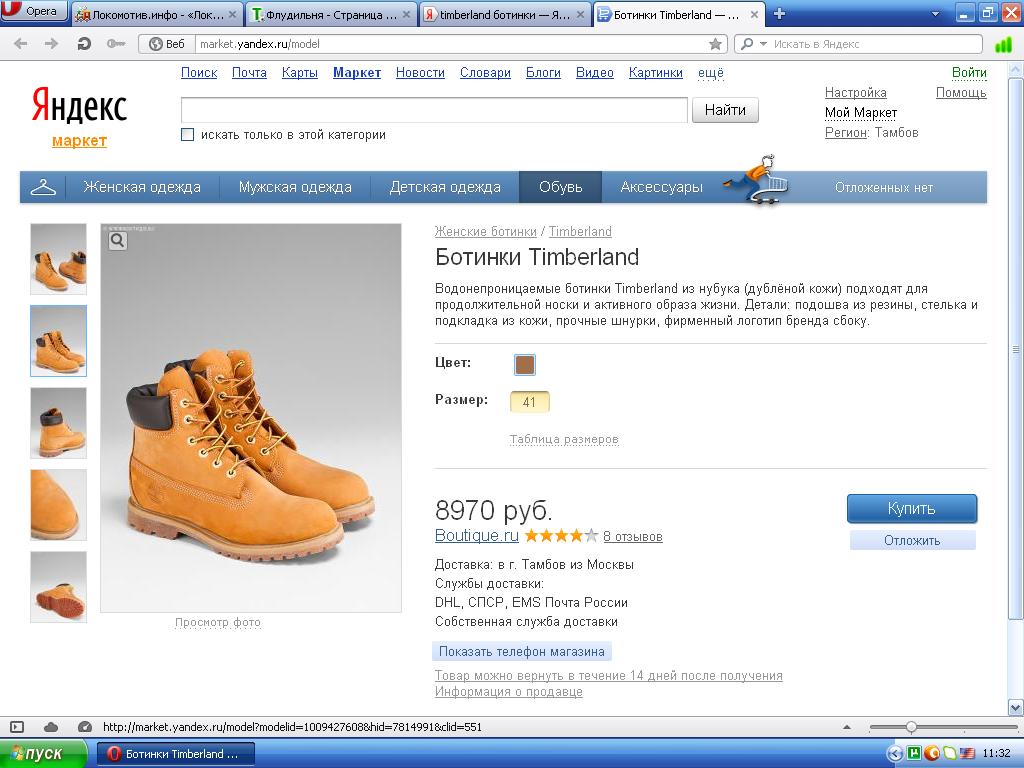The height and width of the screenshot is (768, 1024).
Task: Click the Отложить button
Action: click(x=912, y=540)
